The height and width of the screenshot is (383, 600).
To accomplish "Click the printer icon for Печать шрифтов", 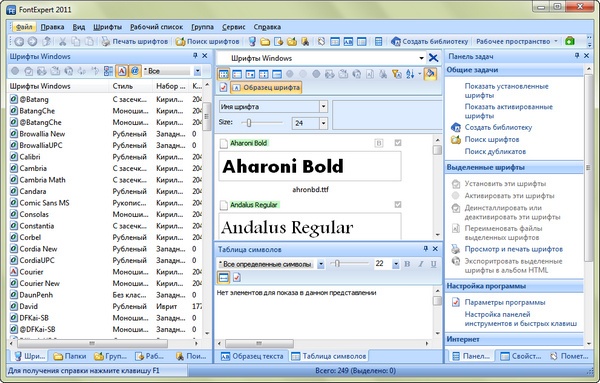I will [105, 41].
